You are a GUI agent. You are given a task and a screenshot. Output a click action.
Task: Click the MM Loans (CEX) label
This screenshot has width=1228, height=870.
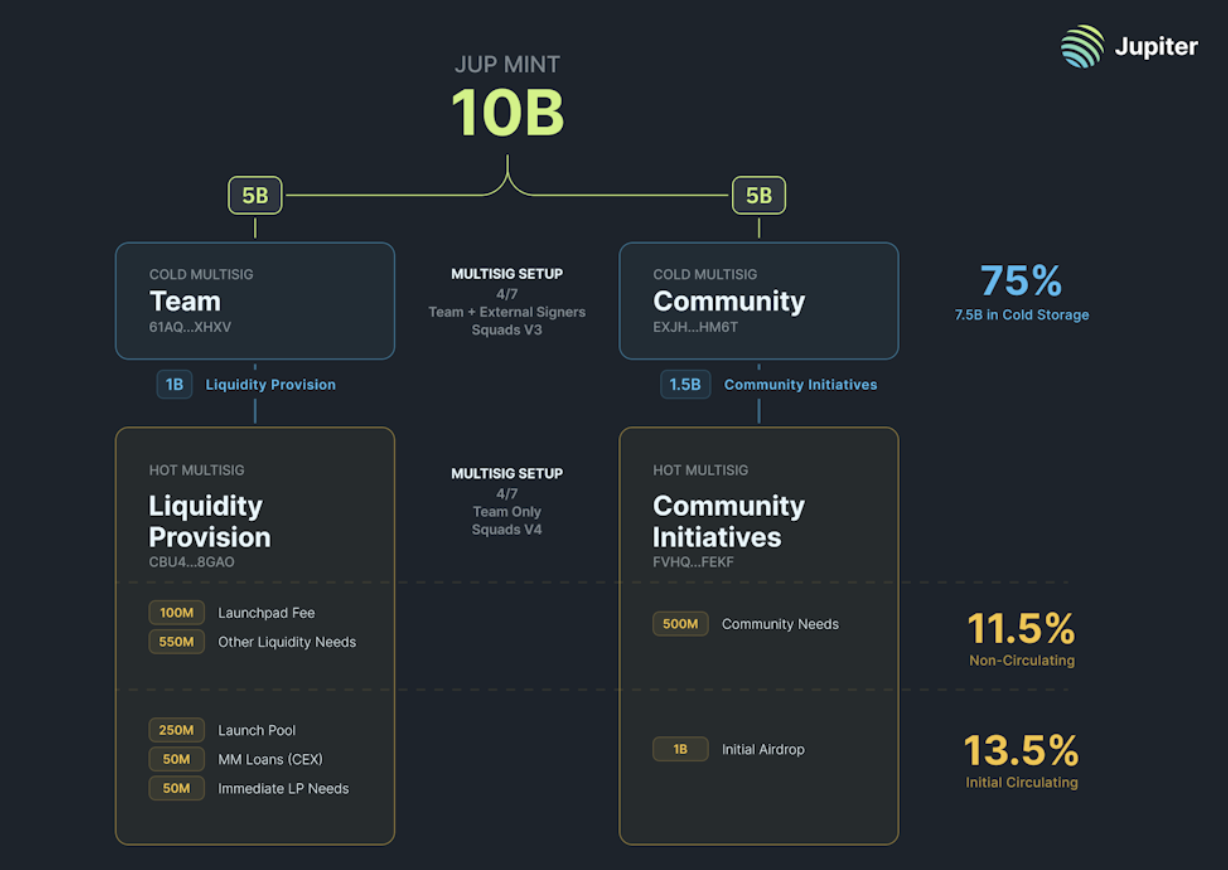(x=270, y=759)
